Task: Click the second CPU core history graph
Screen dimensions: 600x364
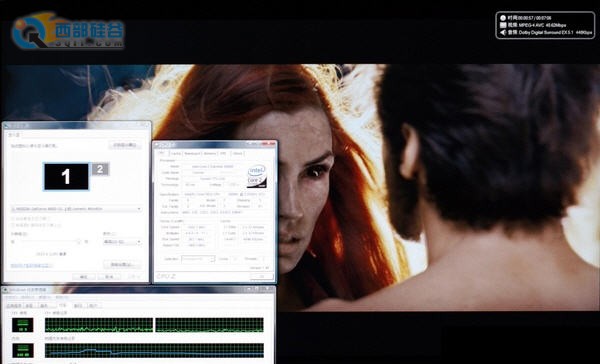Action: tap(209, 325)
